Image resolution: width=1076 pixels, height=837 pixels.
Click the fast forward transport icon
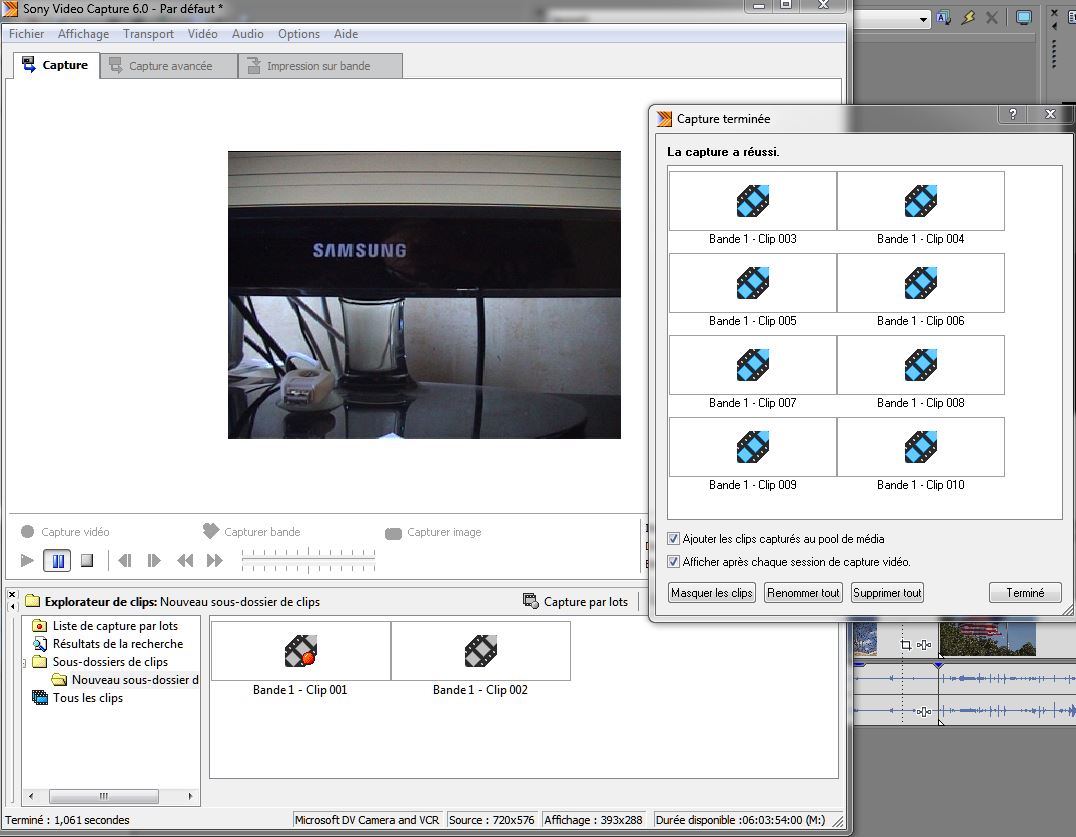point(214,561)
